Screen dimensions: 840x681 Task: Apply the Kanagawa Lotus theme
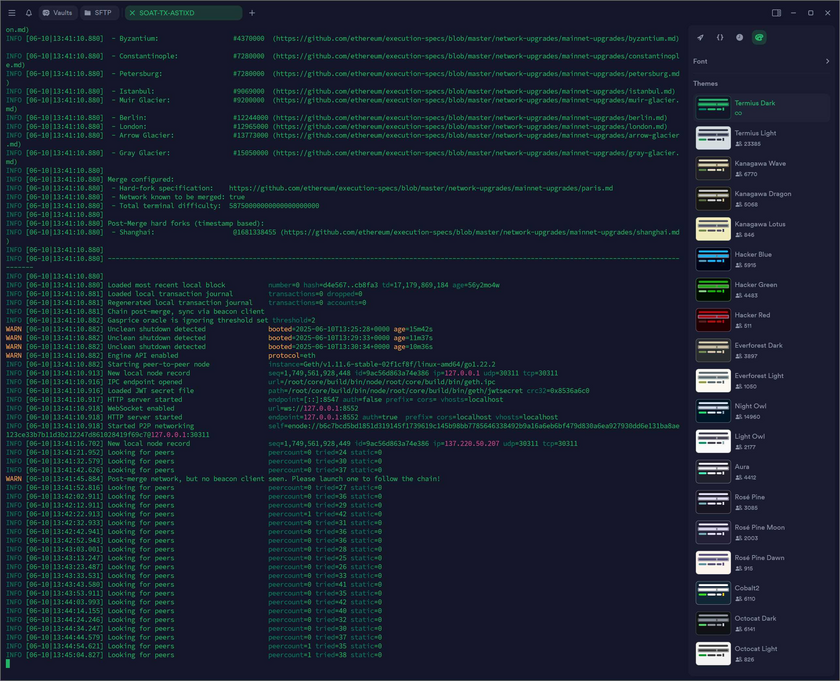(x=761, y=229)
